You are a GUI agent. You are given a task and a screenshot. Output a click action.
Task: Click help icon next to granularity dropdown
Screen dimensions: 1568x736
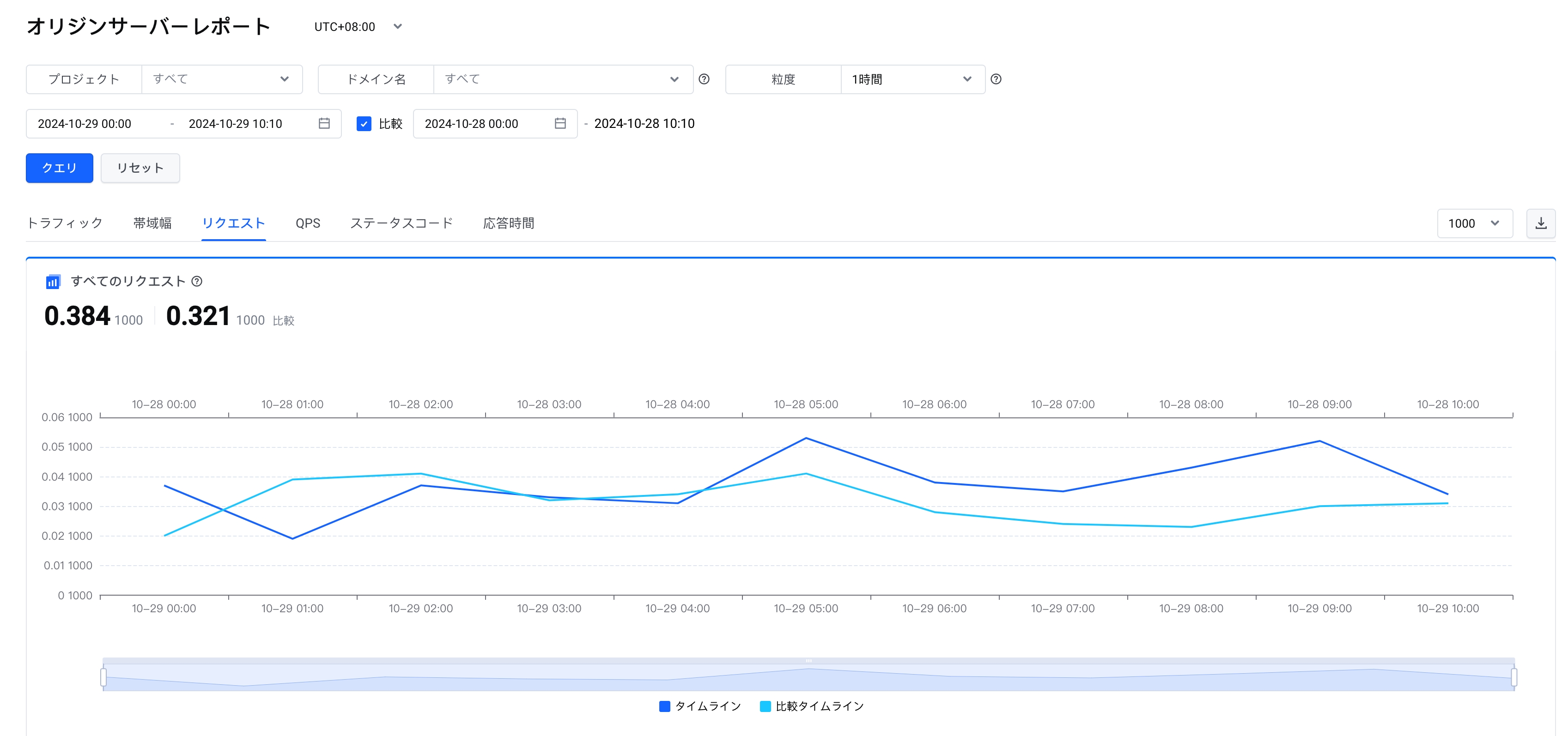click(996, 79)
